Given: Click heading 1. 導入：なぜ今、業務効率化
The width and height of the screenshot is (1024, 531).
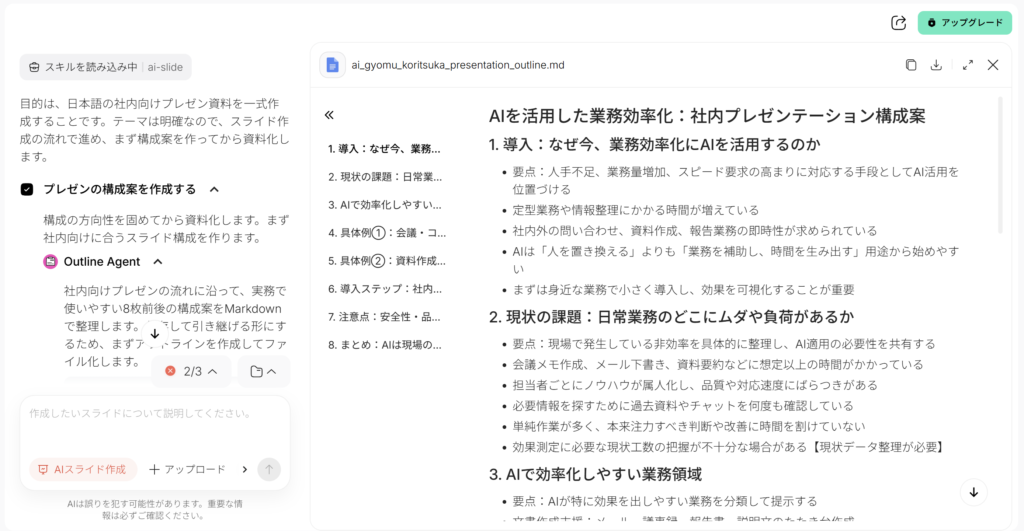Looking at the screenshot, I should coord(654,144).
